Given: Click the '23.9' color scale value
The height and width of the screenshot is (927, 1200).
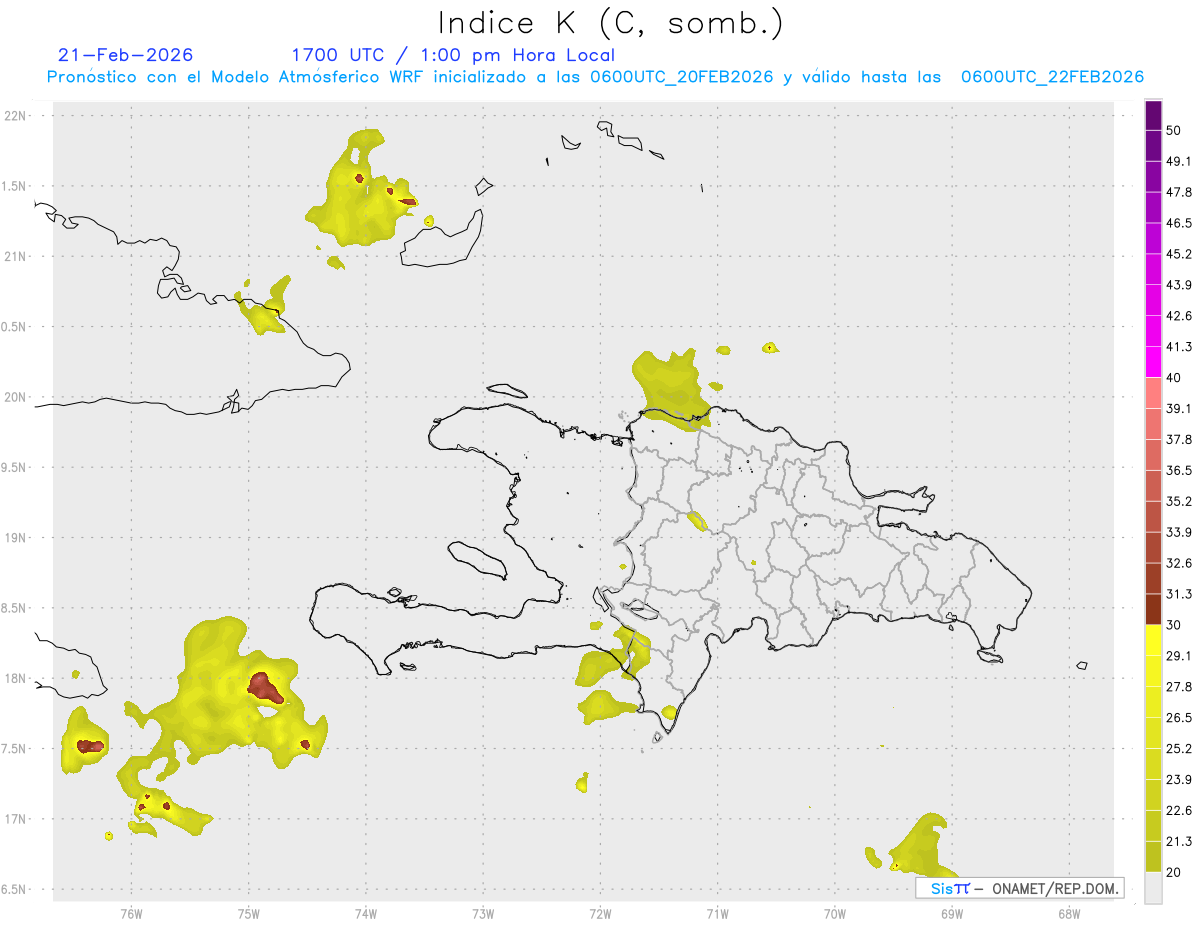Looking at the screenshot, I should pos(1178,780).
